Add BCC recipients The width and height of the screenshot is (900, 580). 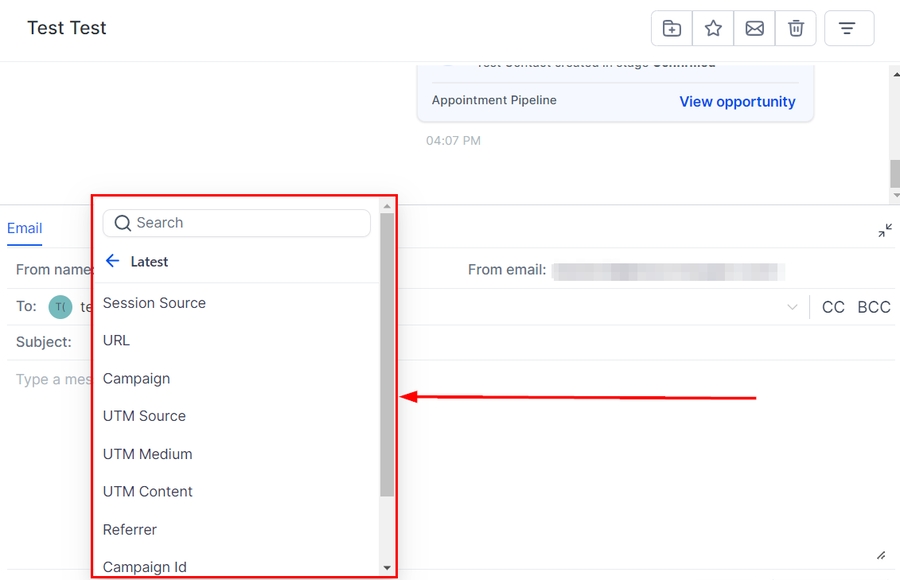coord(873,307)
